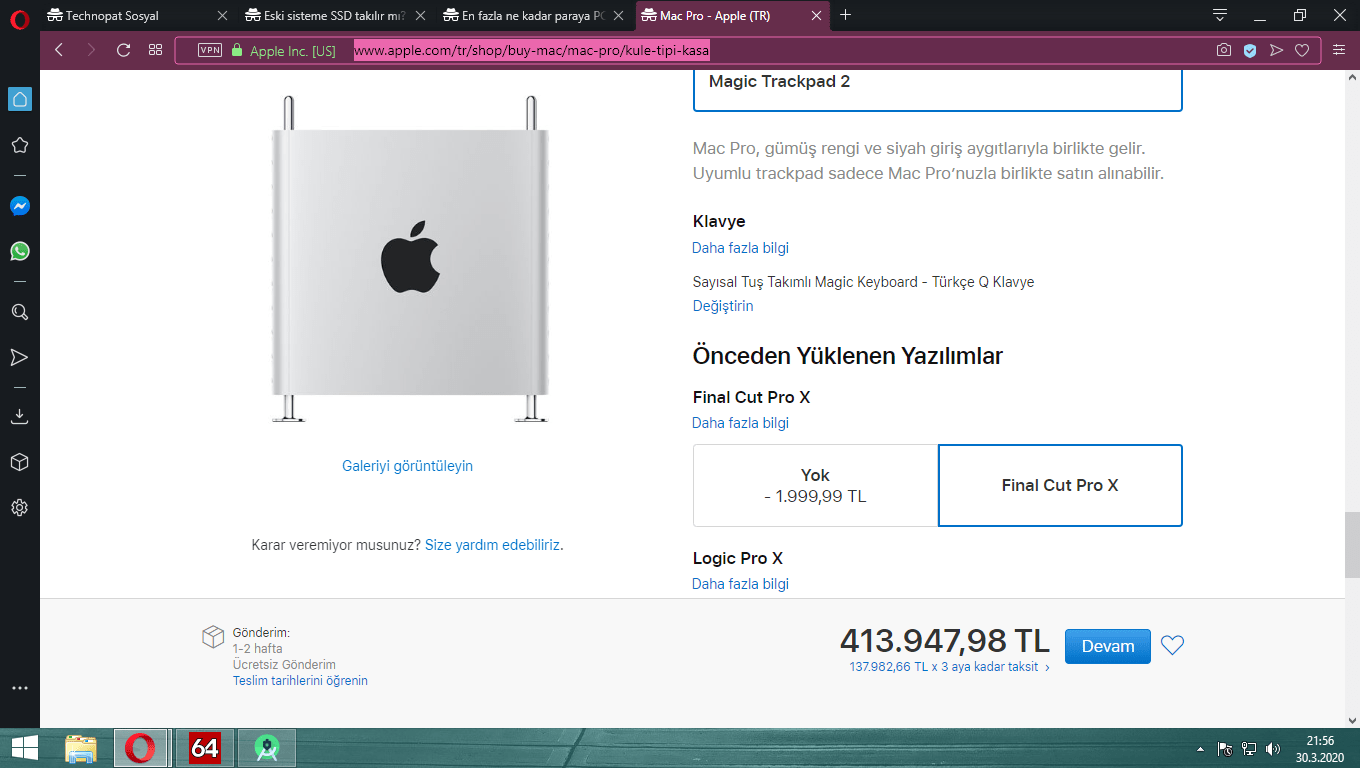This screenshot has height=768, width=1360.
Task: Open Extensions cube in the sidebar
Action: (x=19, y=462)
